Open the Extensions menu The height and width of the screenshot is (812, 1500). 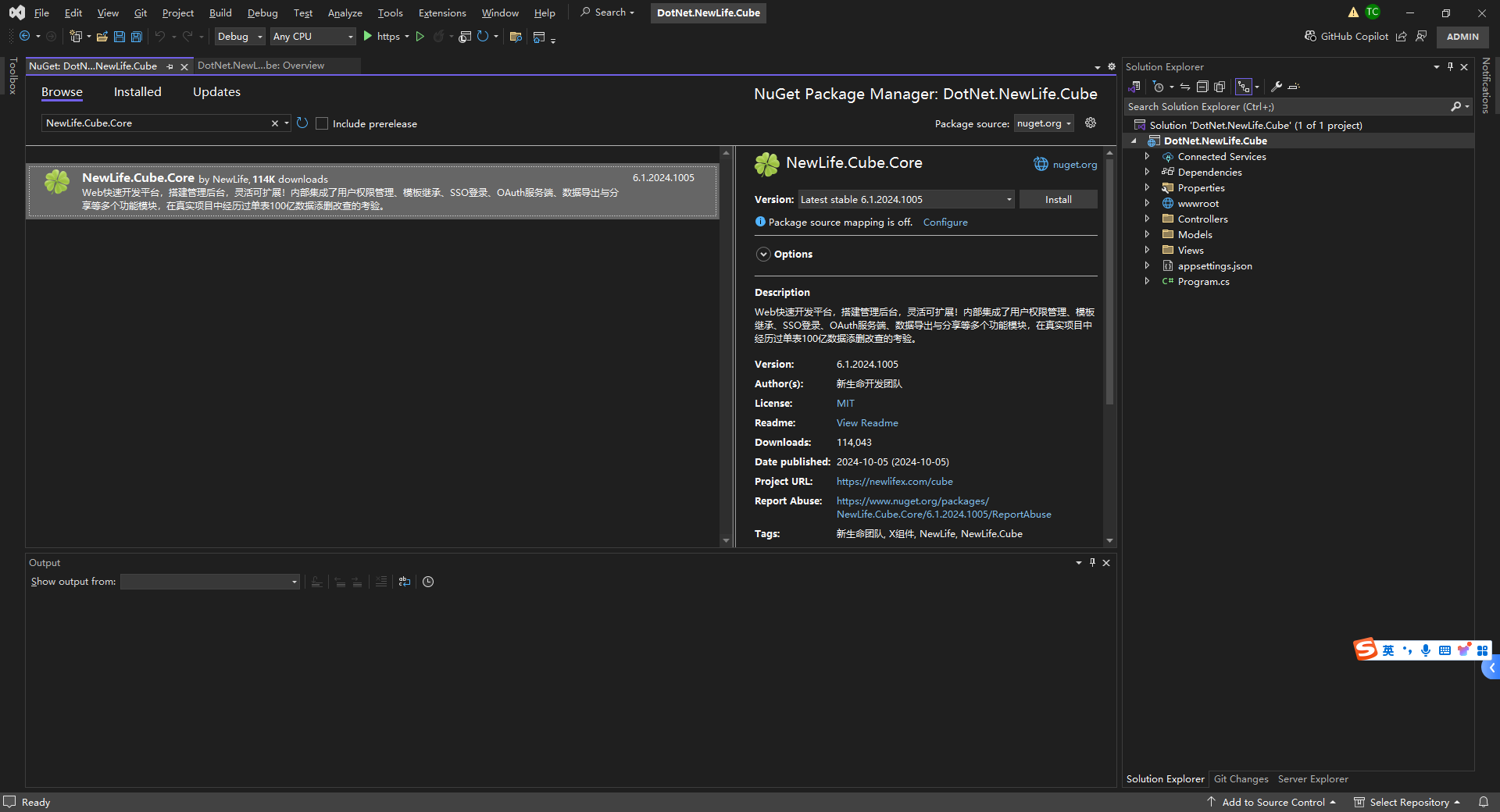point(442,12)
